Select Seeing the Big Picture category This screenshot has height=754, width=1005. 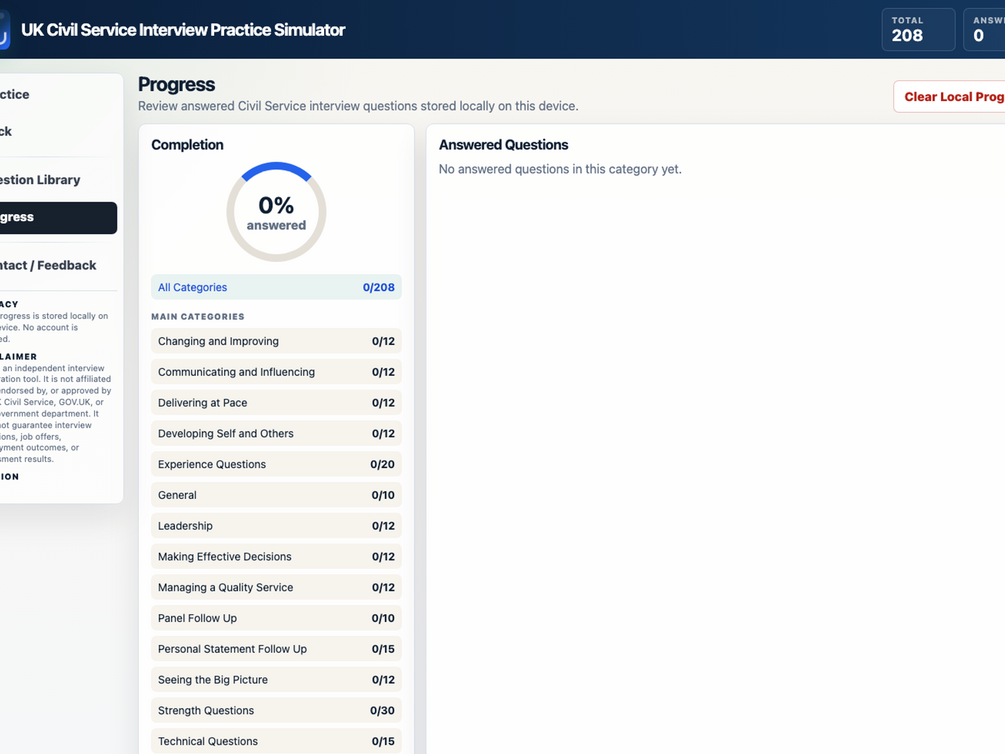[x=276, y=680]
